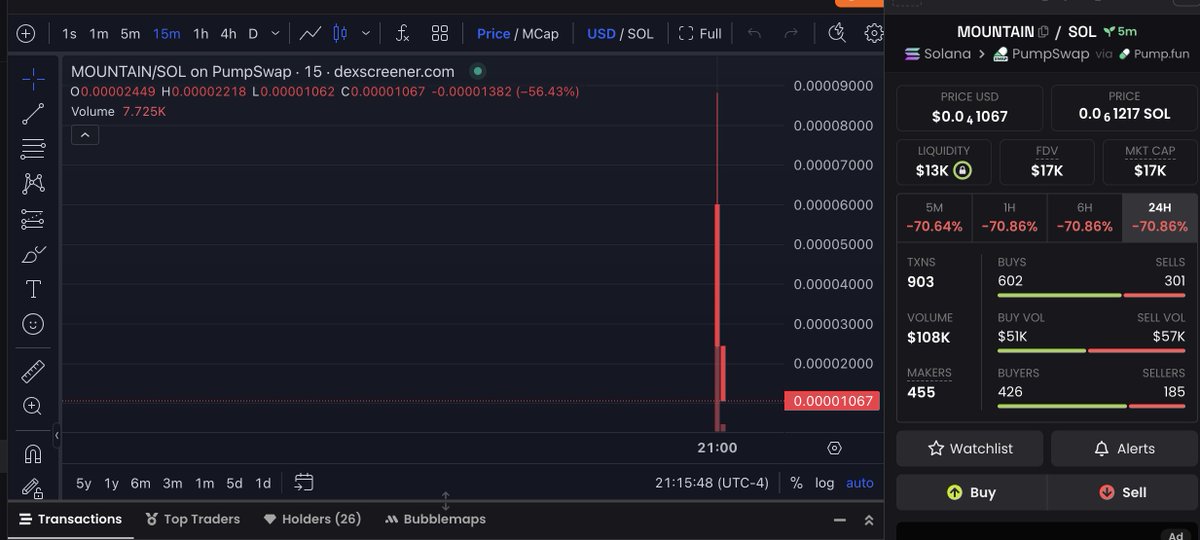
Task: Toggle the magnet mode tool
Action: coord(33,454)
